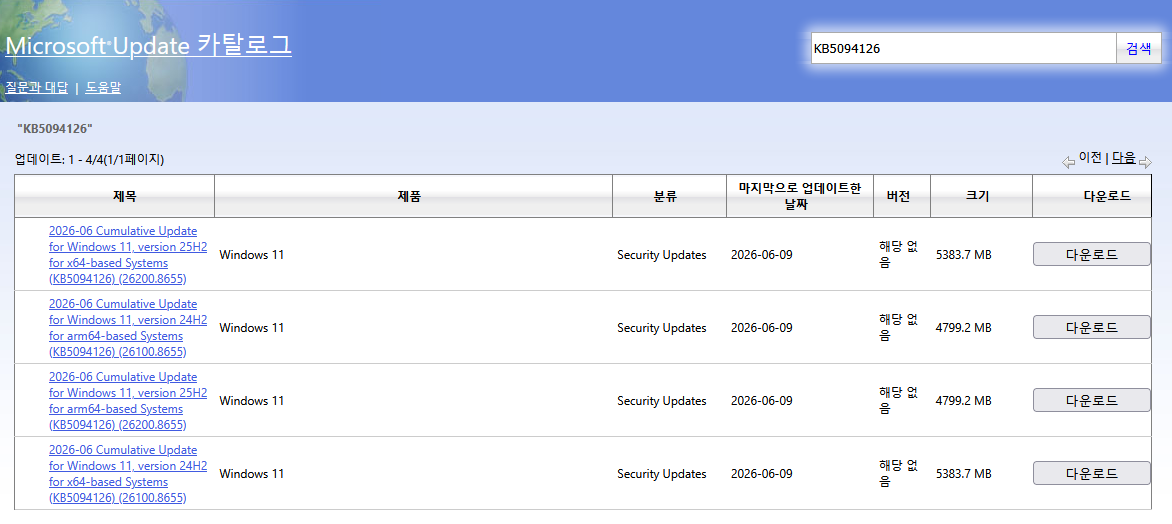Image resolution: width=1172 pixels, height=524 pixels.
Task: Sort by 마지막으로 업데이트한 날짜 column header
Action: click(800, 196)
